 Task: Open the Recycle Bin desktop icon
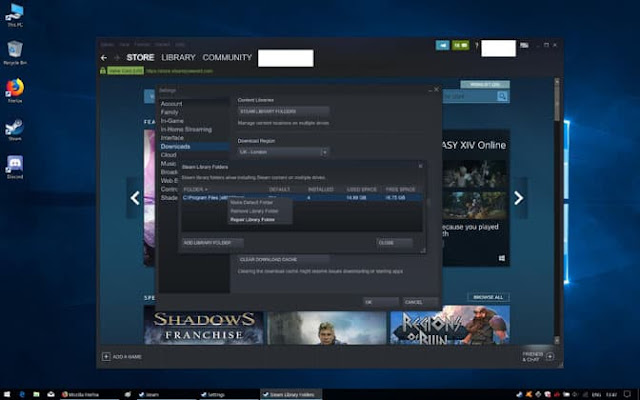[15, 53]
